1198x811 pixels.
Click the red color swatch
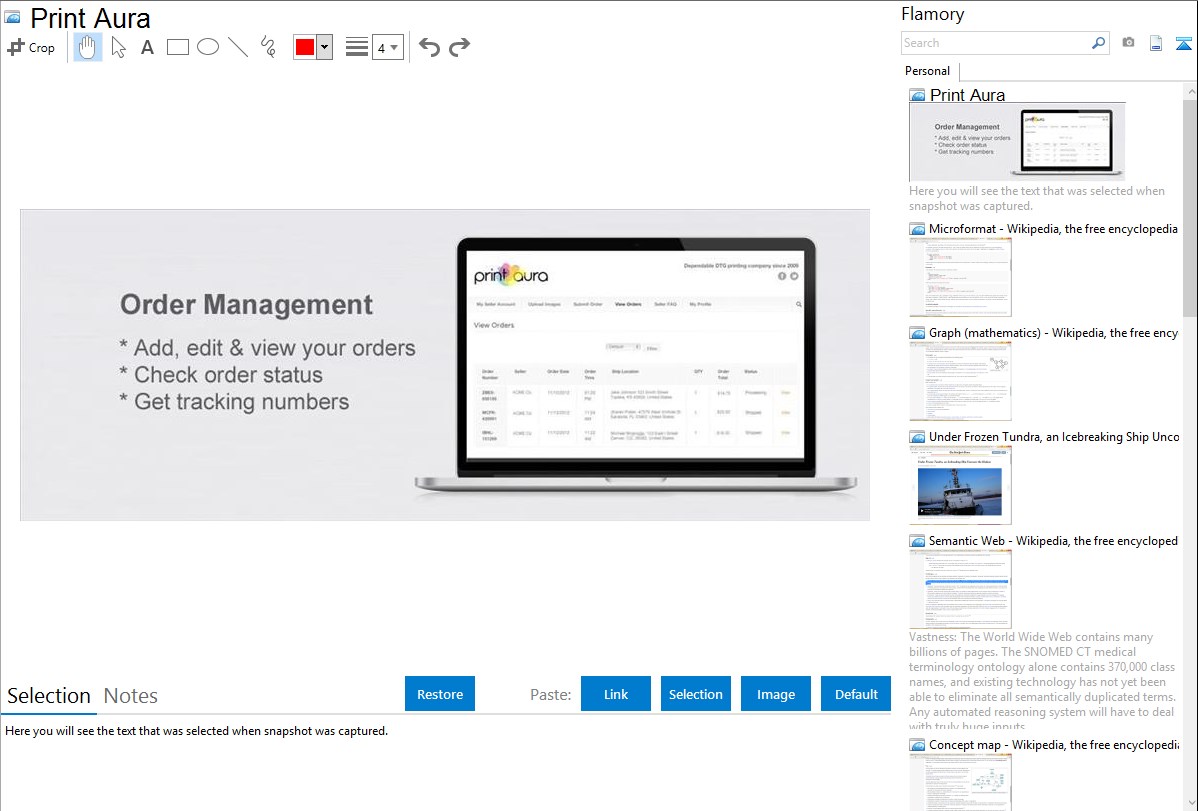305,47
